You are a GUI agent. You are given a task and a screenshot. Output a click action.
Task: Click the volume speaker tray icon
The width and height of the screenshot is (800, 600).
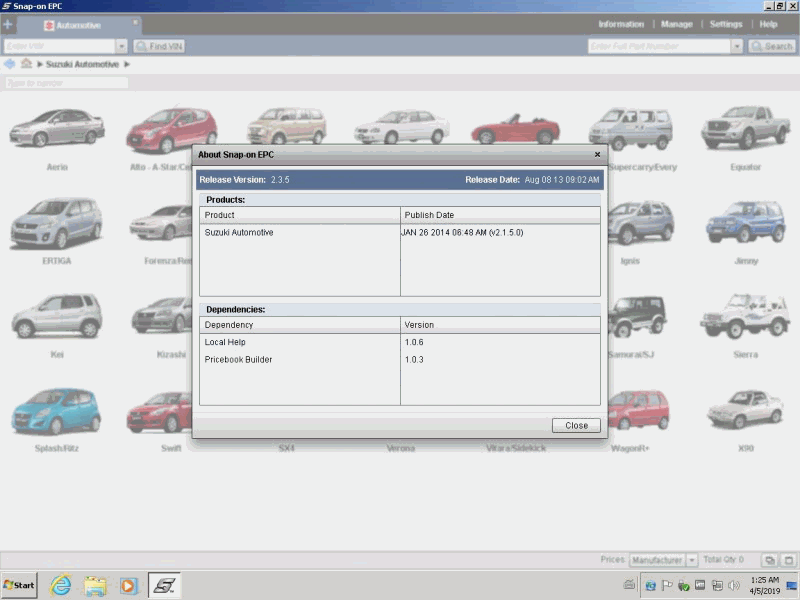[734, 585]
